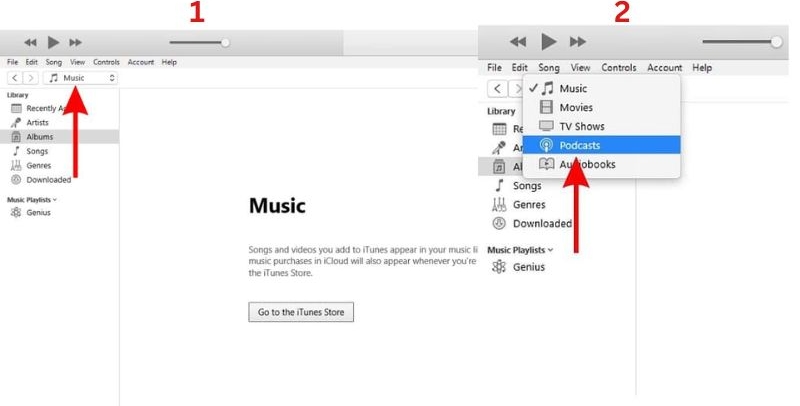Open the Account menu in the step 2 window

[x=664, y=68]
